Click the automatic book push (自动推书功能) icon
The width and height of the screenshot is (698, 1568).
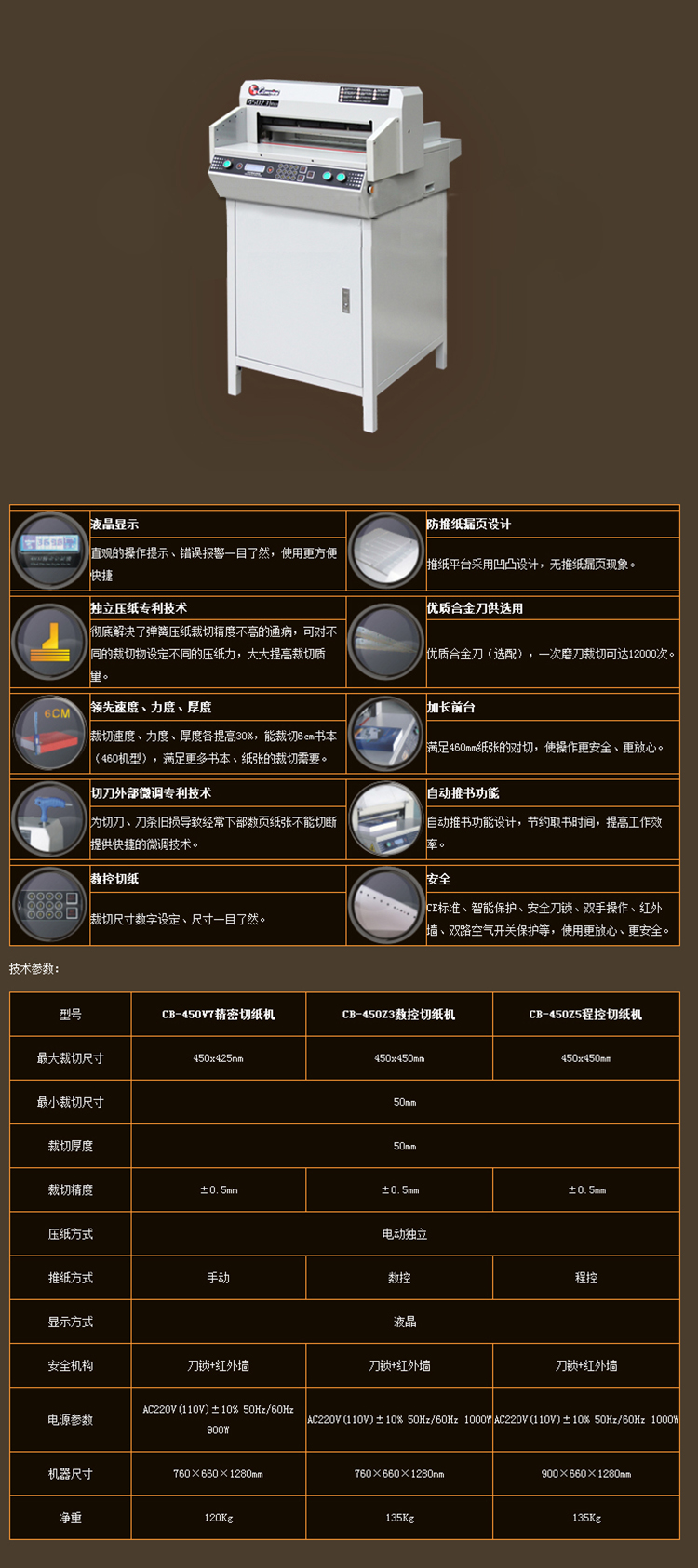tap(386, 818)
